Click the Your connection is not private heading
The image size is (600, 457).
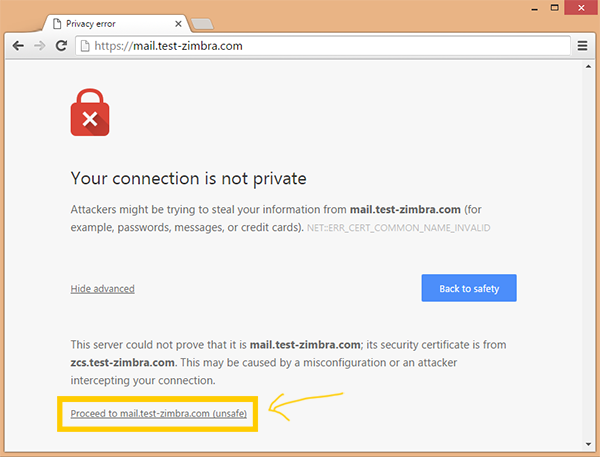pos(189,178)
